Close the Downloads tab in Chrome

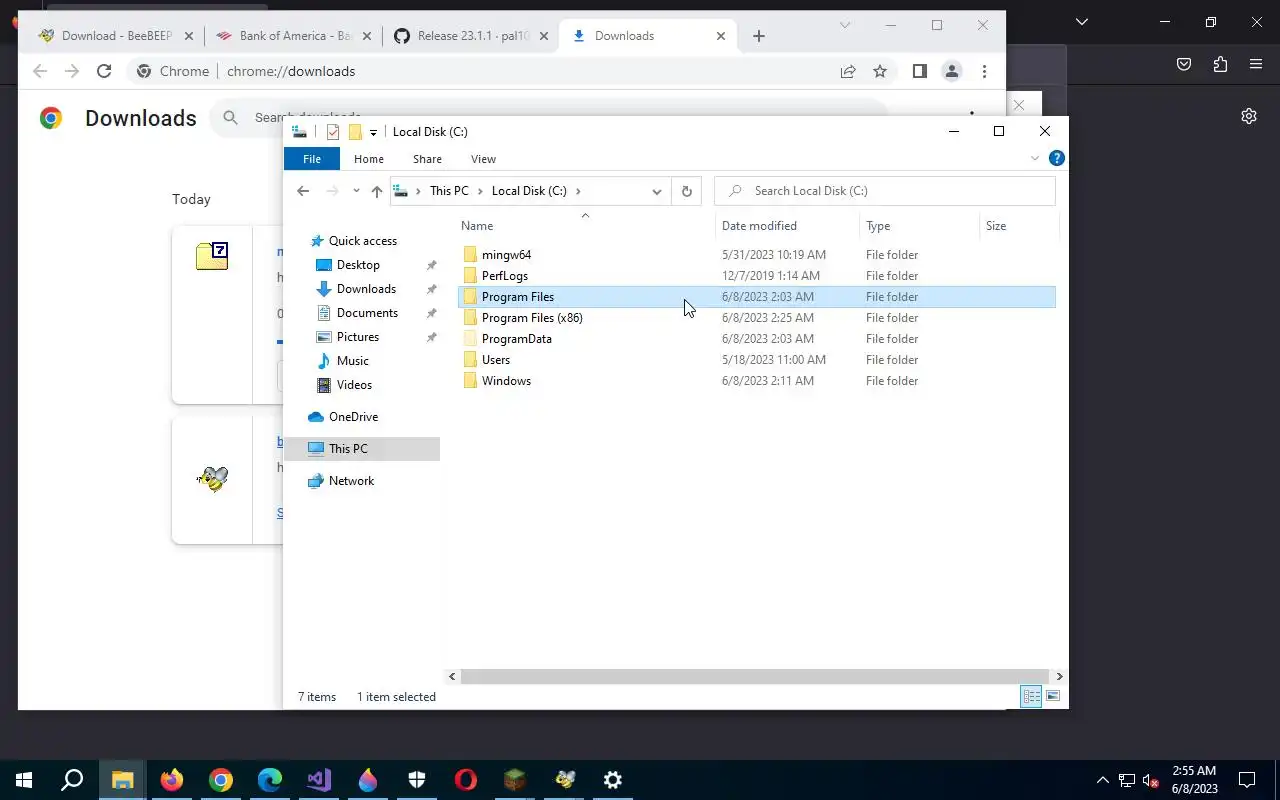click(x=721, y=36)
